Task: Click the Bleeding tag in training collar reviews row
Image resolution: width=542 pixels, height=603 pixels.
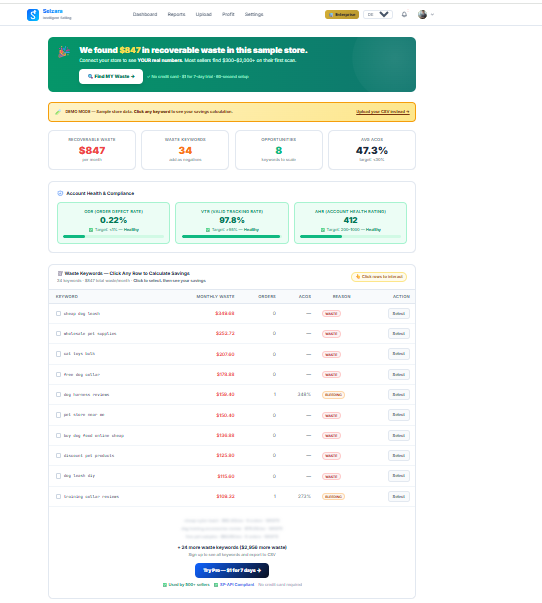Action: coord(333,496)
